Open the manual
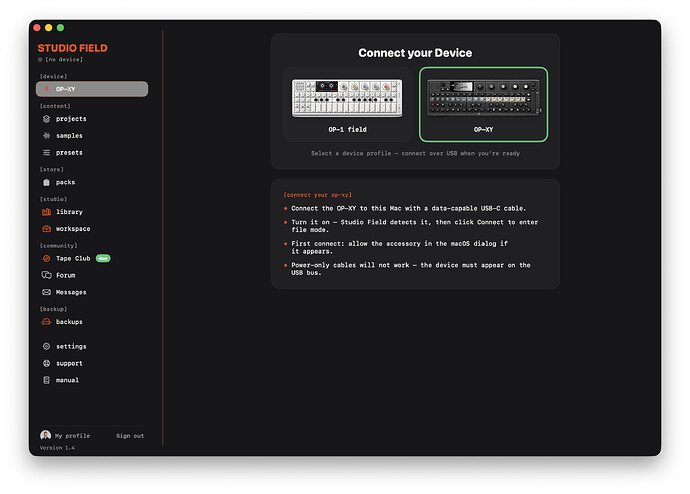The height and width of the screenshot is (494, 690). pos(92,380)
